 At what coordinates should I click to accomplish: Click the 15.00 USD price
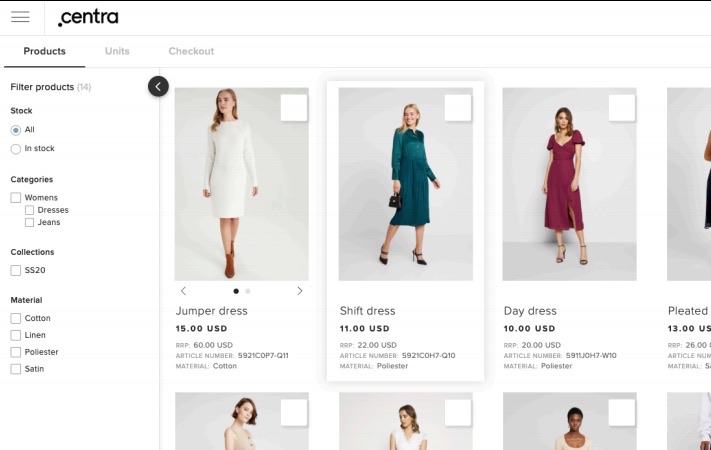tap(201, 328)
